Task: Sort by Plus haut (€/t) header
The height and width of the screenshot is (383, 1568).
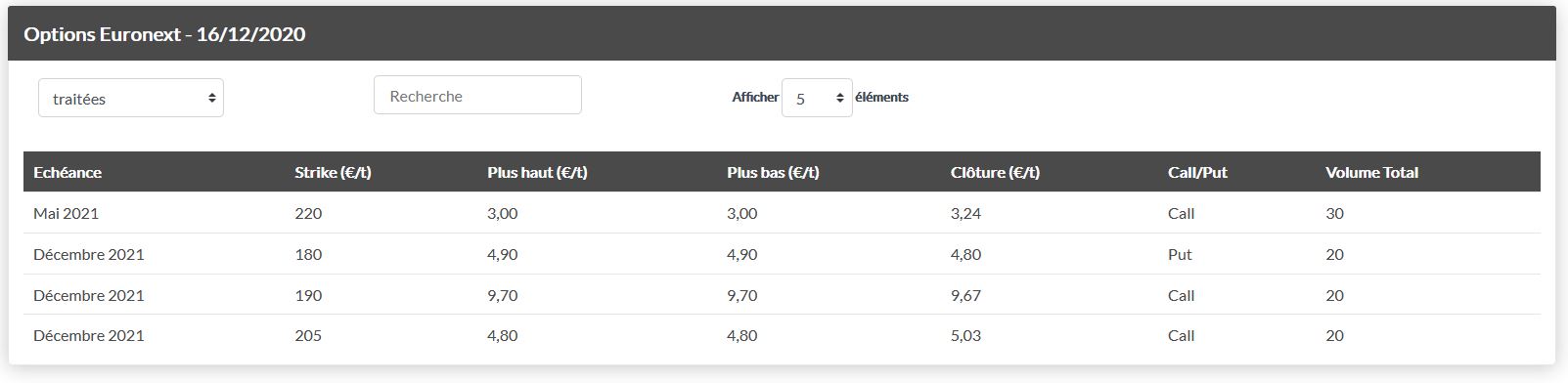Action: (537, 172)
